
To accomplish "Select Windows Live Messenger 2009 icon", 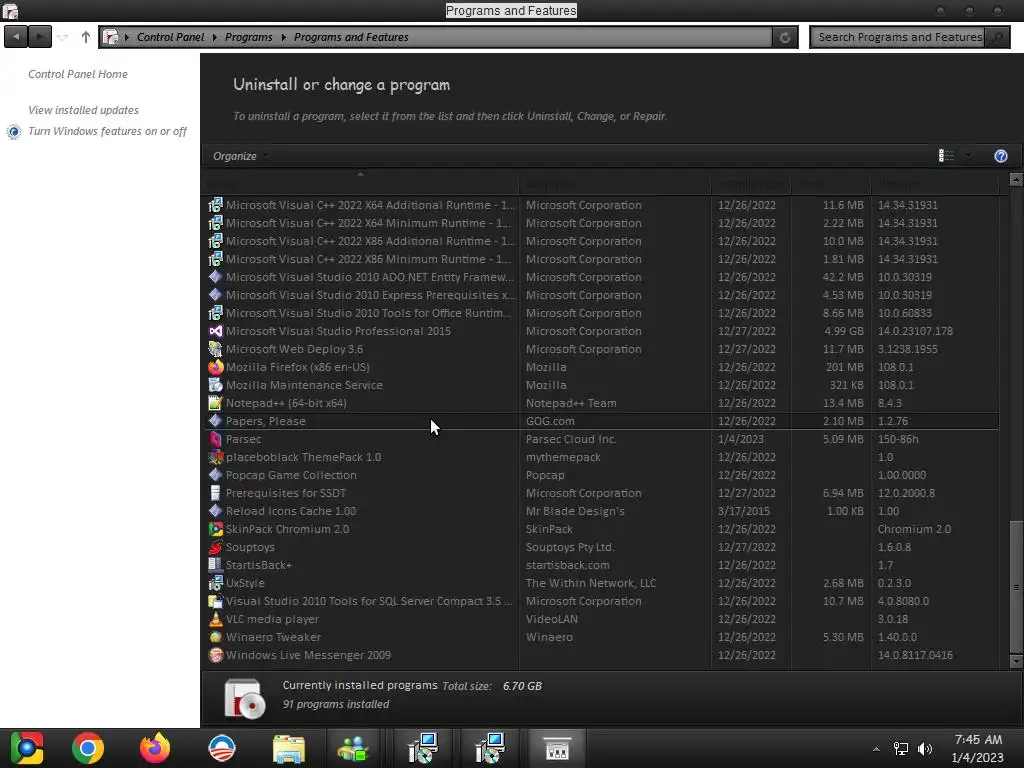I will pos(216,655).
